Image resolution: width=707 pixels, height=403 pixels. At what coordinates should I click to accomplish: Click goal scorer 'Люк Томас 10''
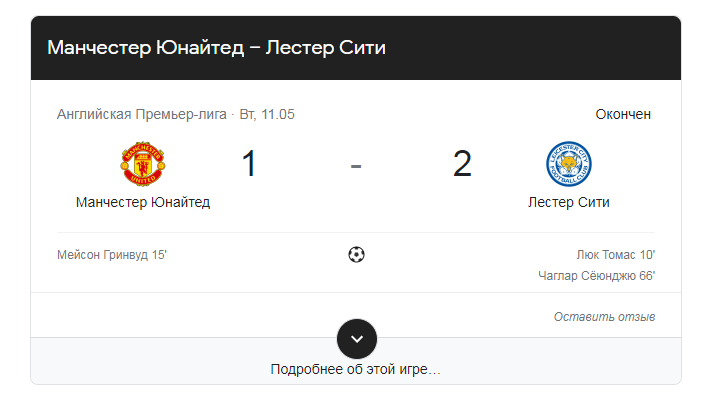(x=615, y=255)
